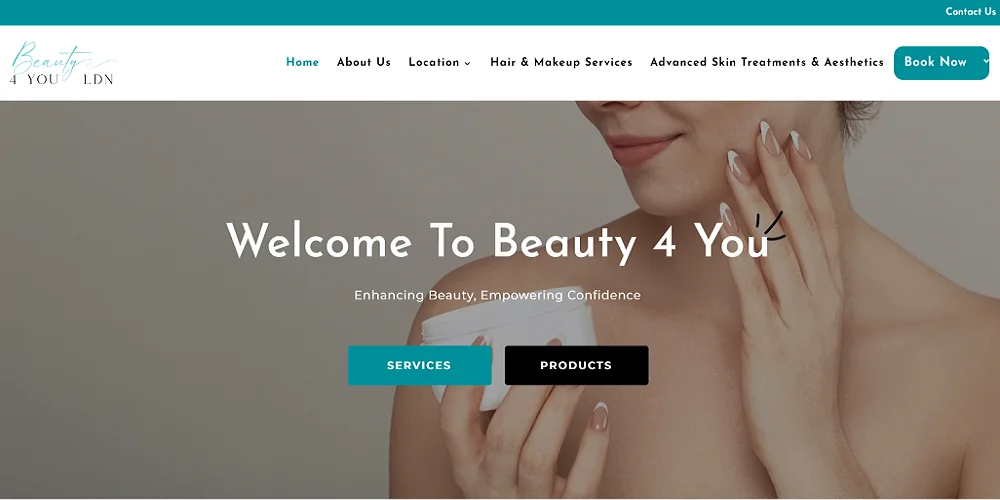Click the black sparkle doodle beside You

point(770,226)
